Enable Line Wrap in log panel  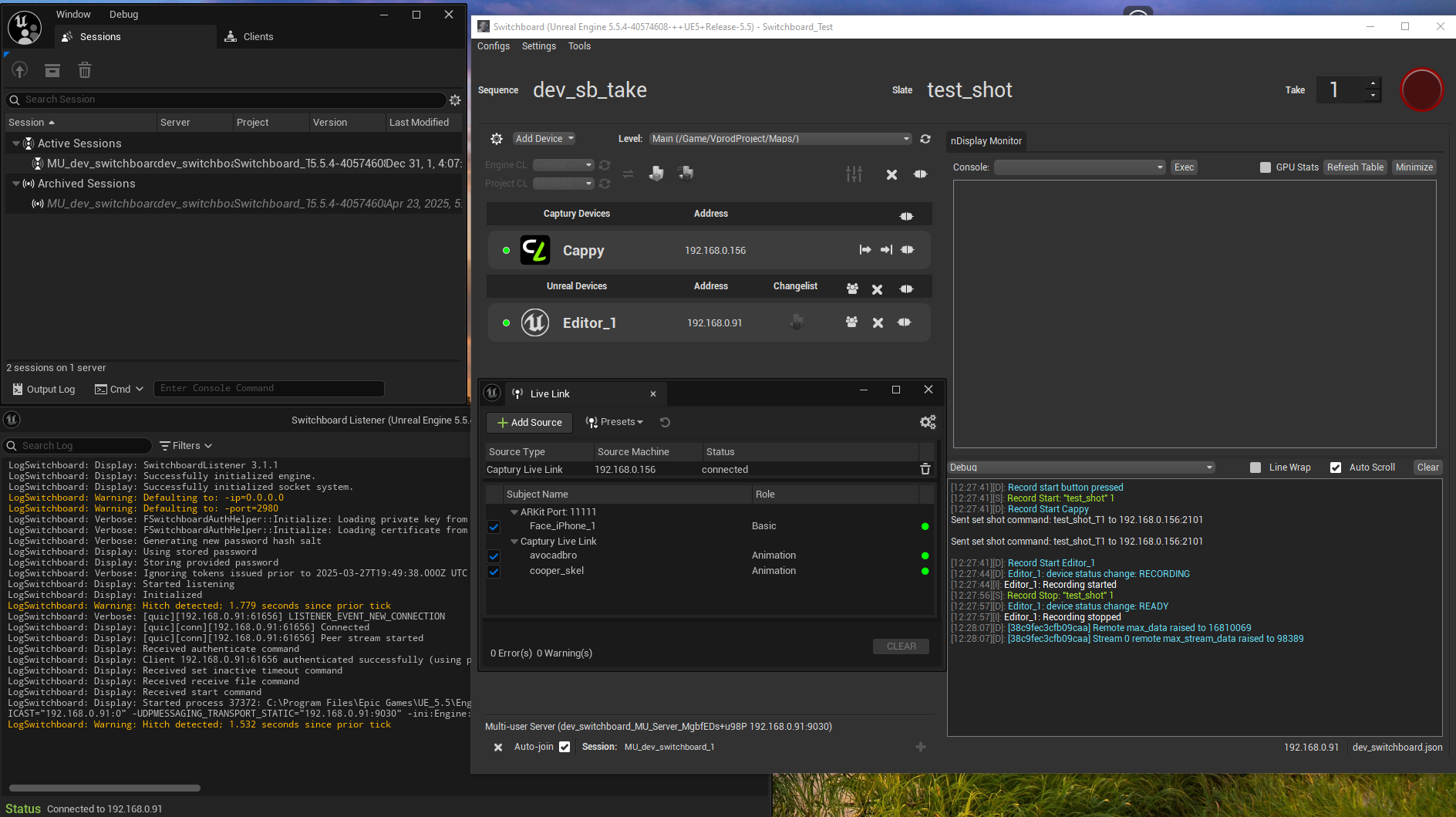coord(1255,468)
